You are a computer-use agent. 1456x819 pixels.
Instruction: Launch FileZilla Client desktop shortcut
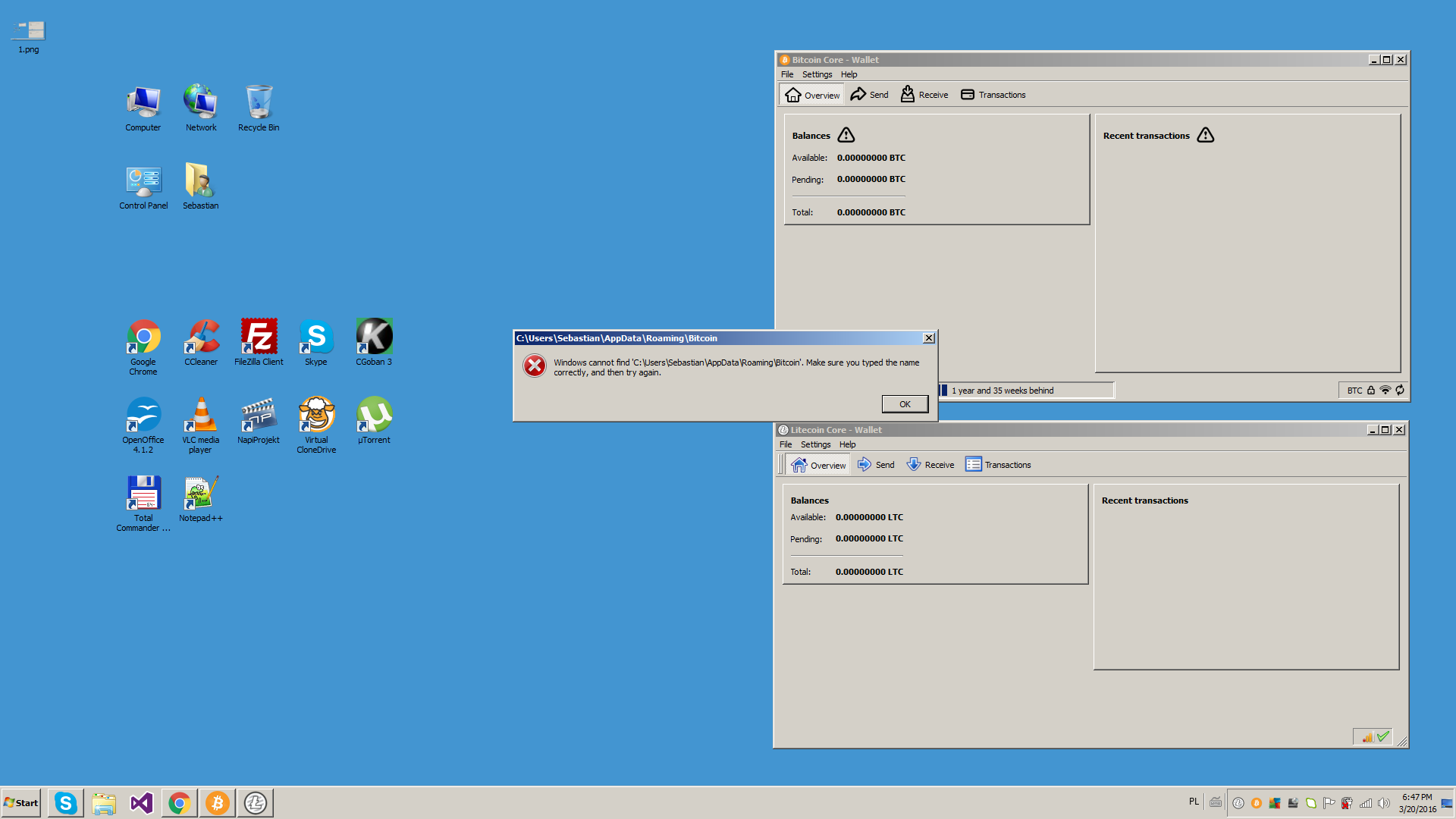[259, 342]
